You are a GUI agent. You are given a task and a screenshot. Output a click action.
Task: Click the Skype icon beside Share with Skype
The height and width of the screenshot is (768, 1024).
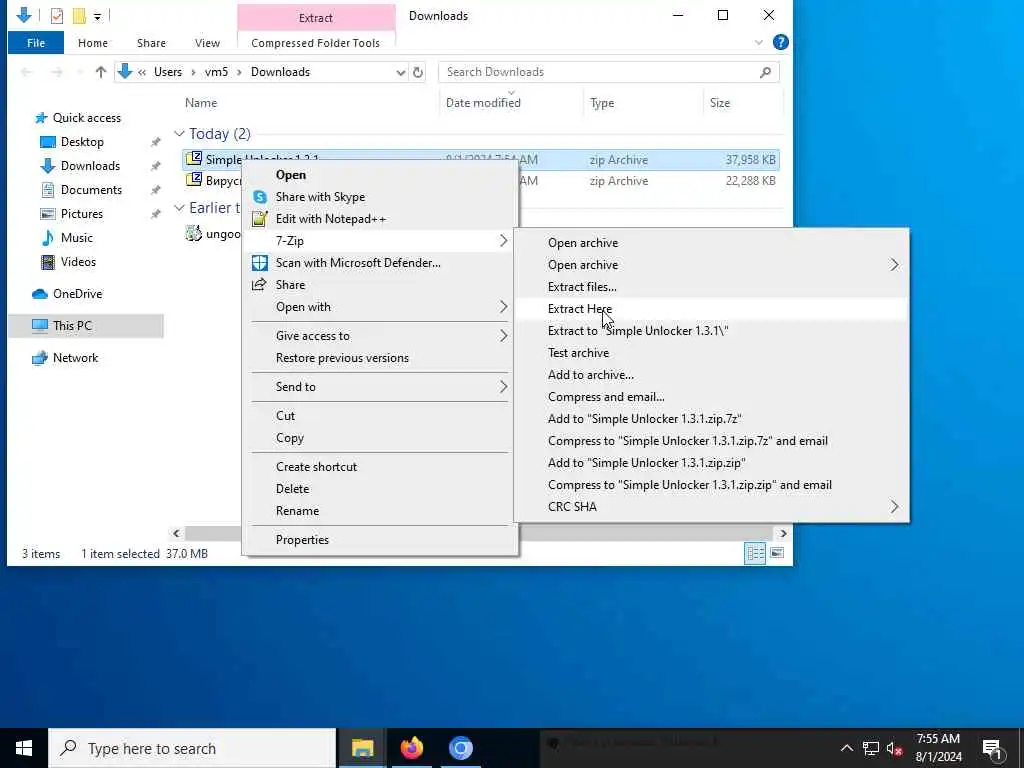click(260, 197)
